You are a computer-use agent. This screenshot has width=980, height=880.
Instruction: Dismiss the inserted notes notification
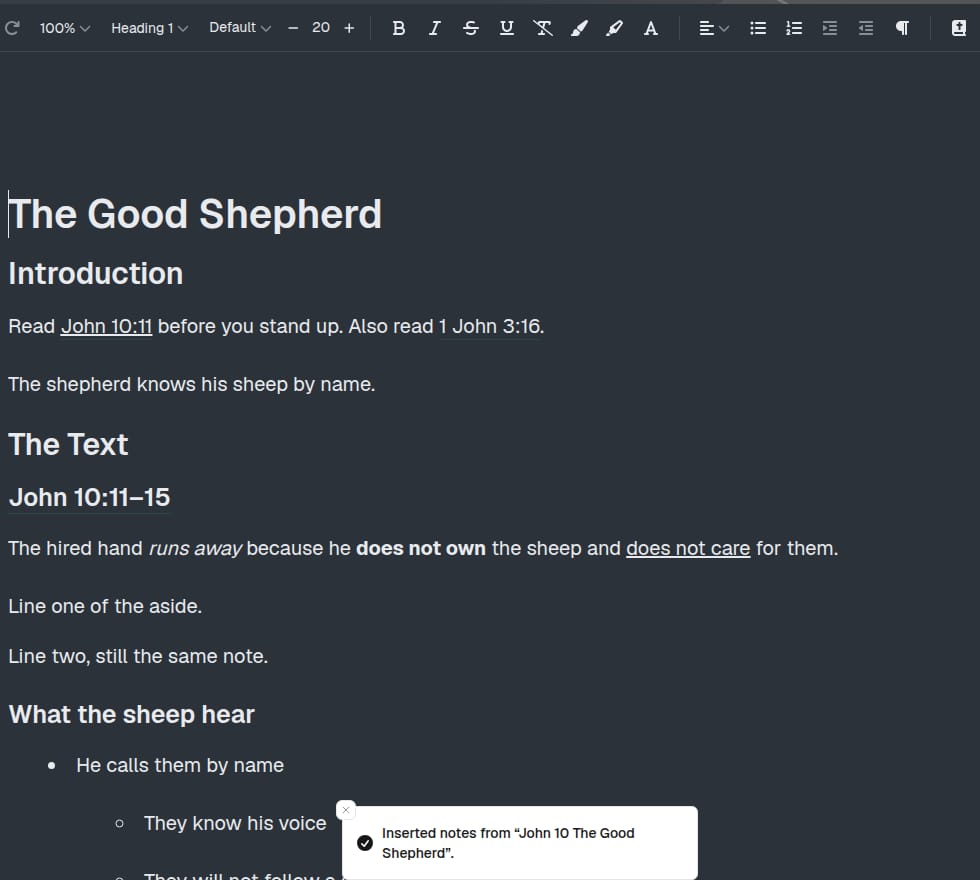pyautogui.click(x=346, y=810)
